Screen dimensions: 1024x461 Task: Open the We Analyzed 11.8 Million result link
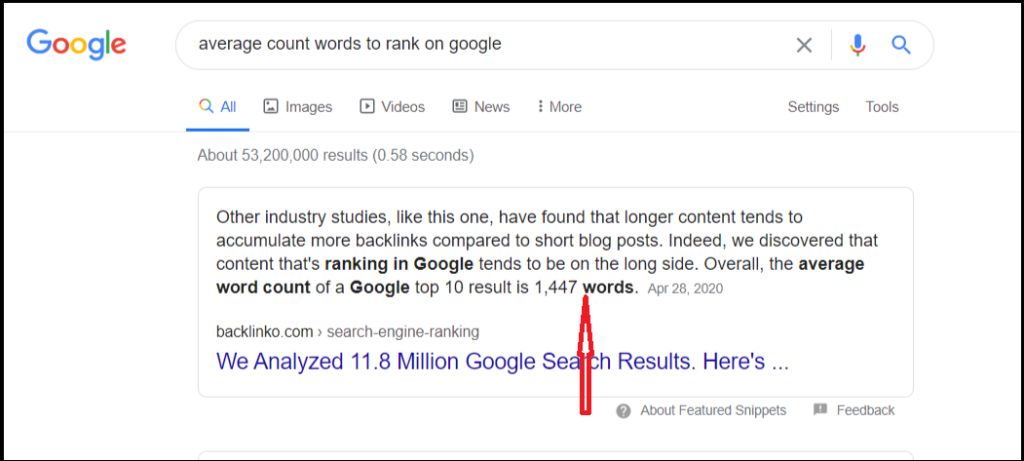point(502,361)
